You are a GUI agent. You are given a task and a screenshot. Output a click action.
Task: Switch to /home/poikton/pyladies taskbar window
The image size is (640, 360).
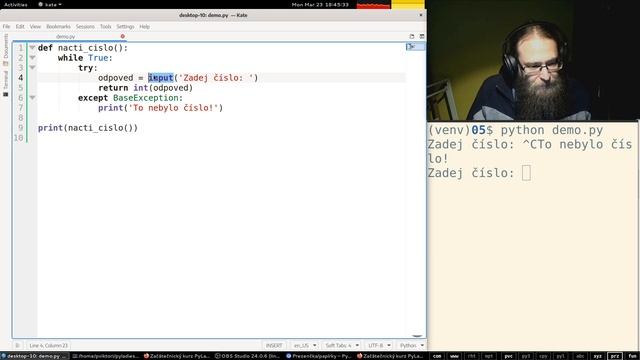(x=106, y=356)
